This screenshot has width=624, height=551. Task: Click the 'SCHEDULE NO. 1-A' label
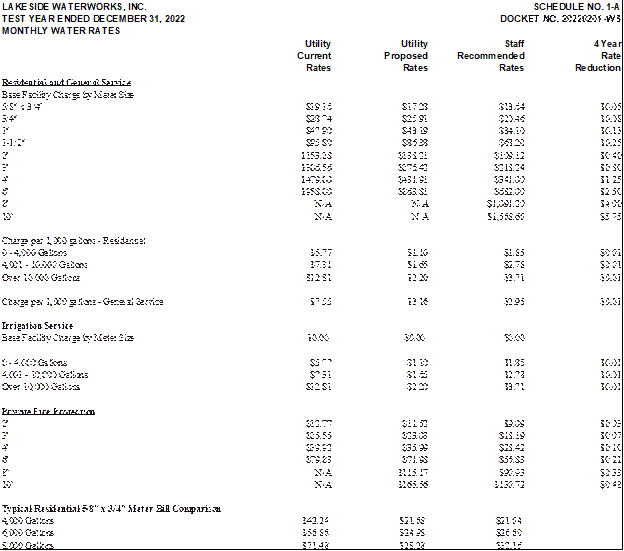[577, 7]
